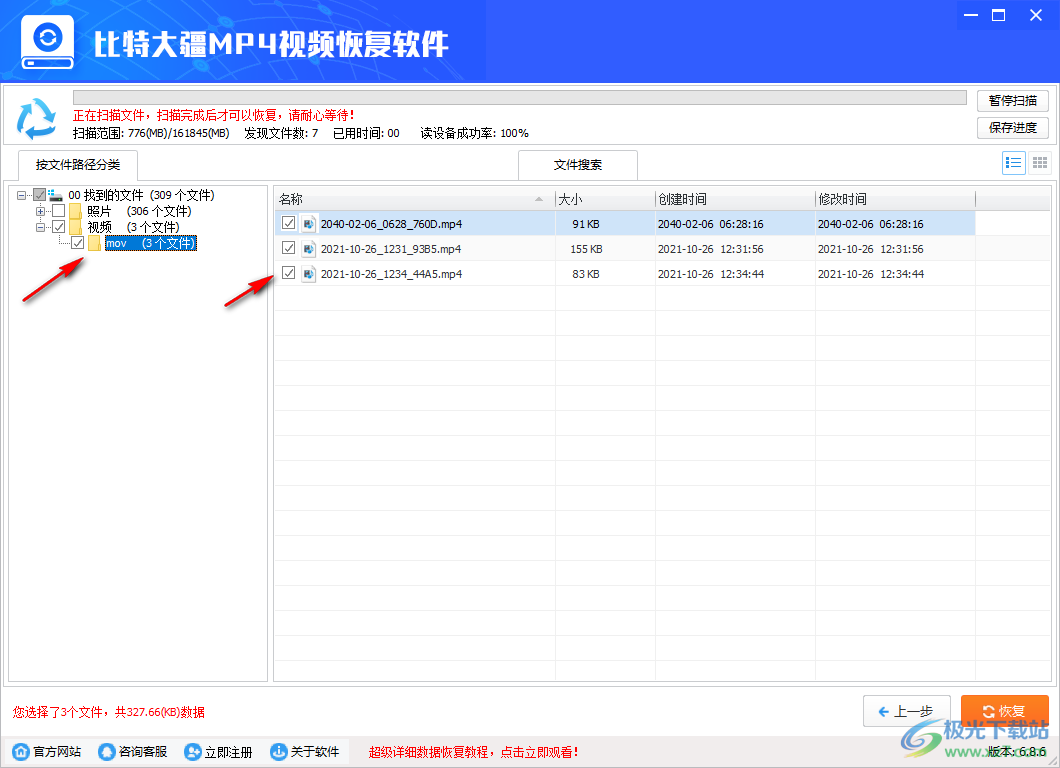Minimize the application window
This screenshot has height=768, width=1060.
pyautogui.click(x=971, y=15)
